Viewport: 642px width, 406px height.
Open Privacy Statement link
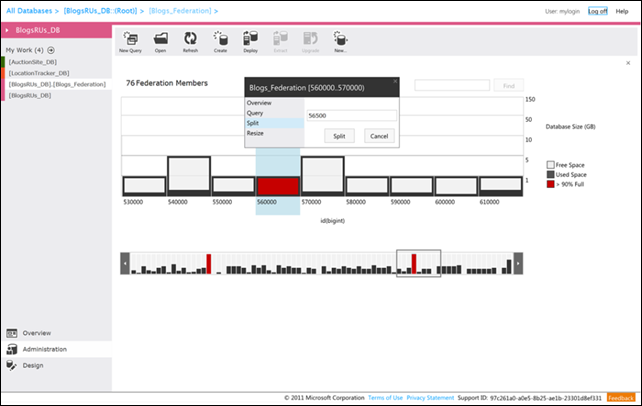click(x=430, y=398)
